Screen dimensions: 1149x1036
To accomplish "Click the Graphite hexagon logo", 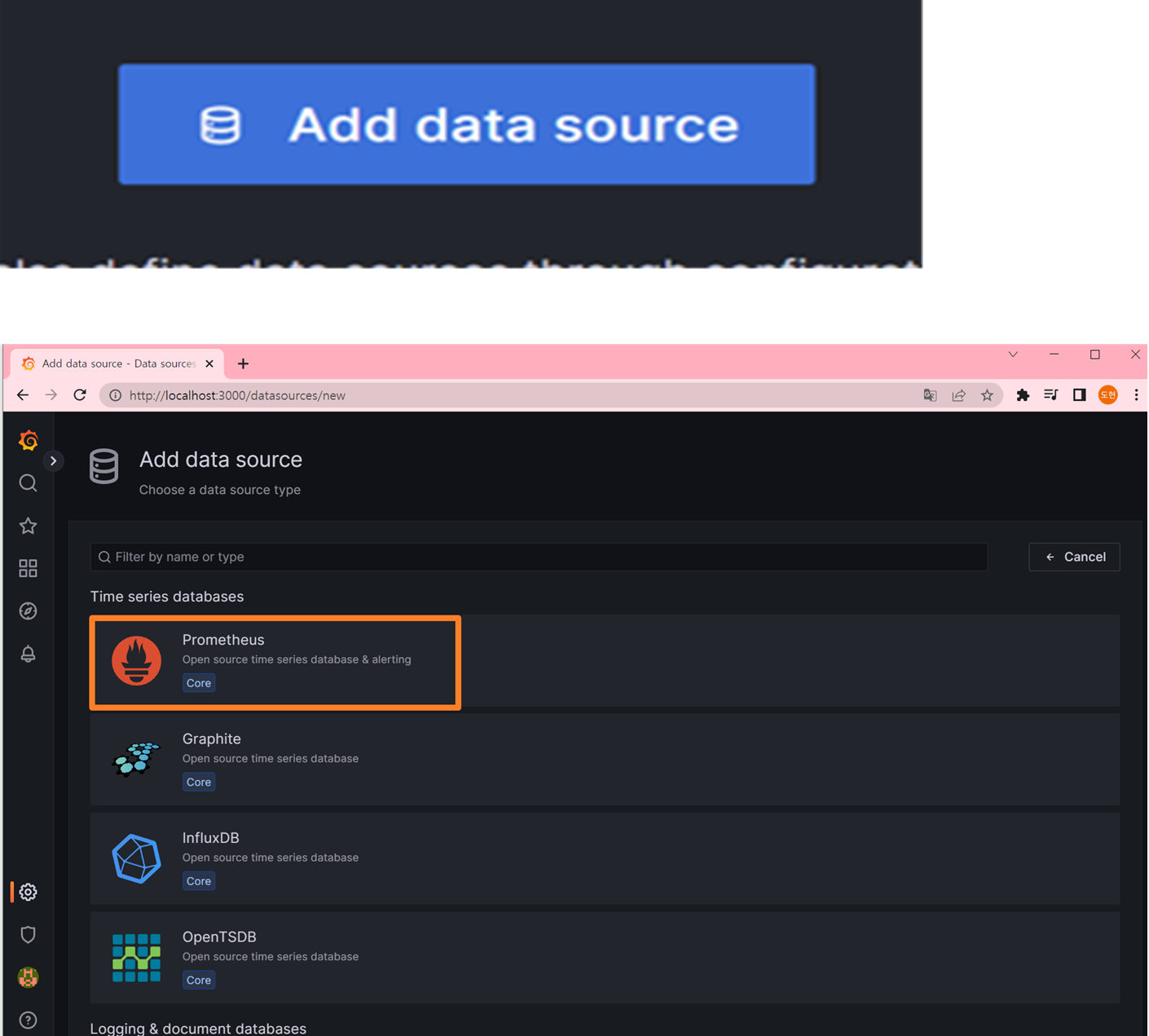I will point(136,759).
